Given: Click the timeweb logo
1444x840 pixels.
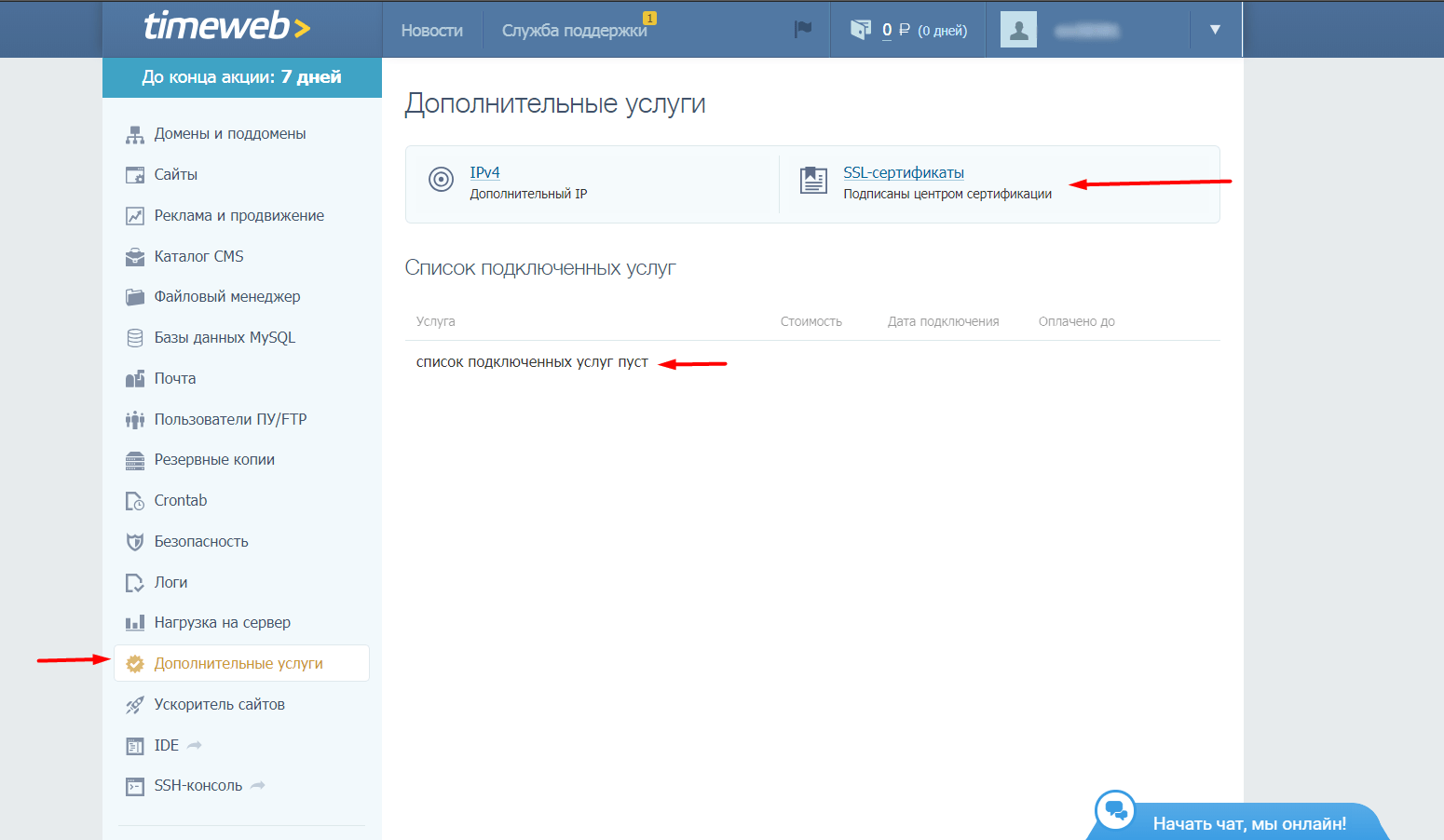Looking at the screenshot, I should pyautogui.click(x=226, y=27).
